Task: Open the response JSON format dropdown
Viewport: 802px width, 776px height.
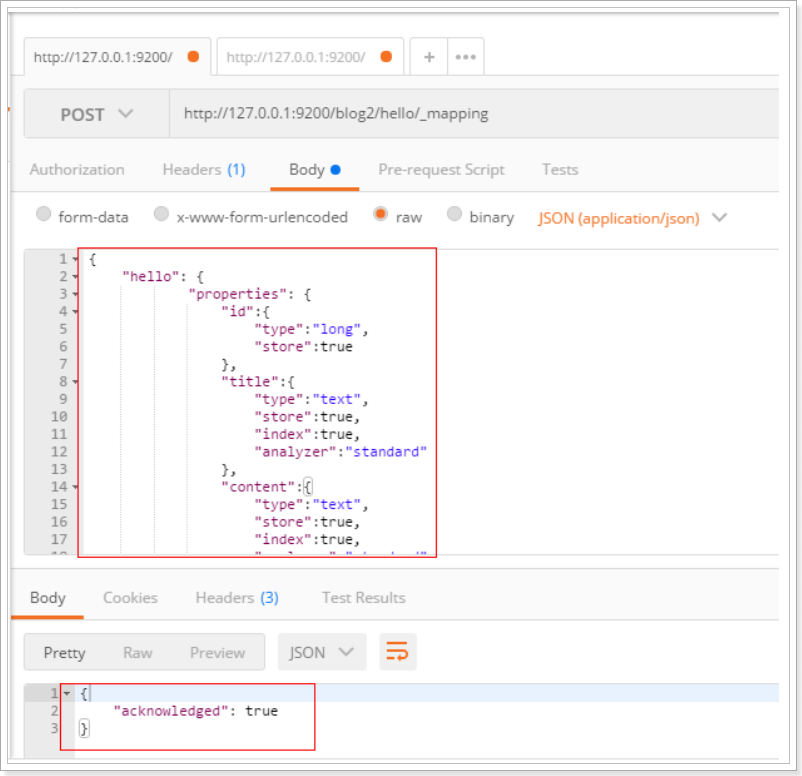Action: click(322, 652)
